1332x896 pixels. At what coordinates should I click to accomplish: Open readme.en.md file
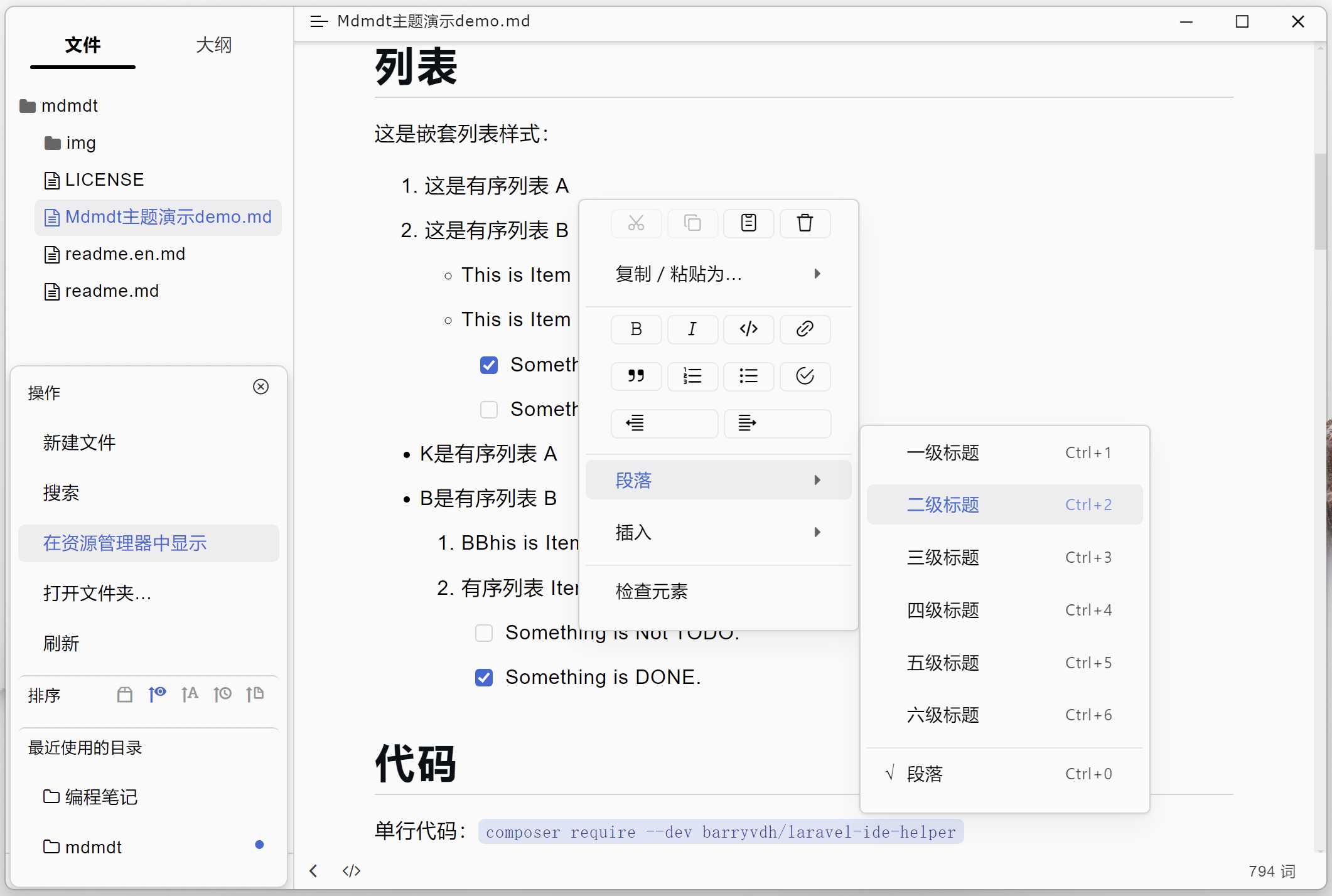[x=115, y=254]
